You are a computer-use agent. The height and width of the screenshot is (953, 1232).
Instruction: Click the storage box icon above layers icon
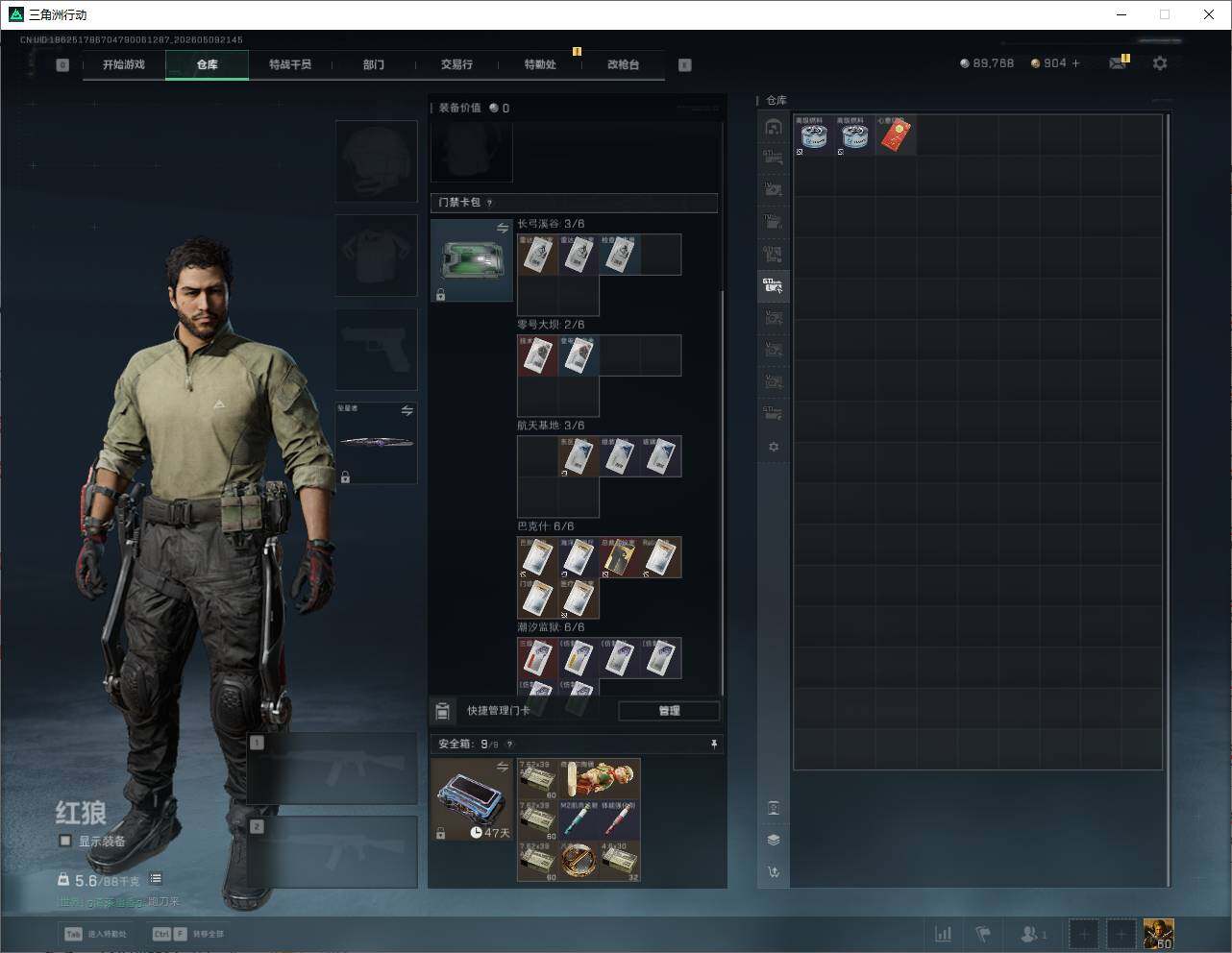point(774,808)
